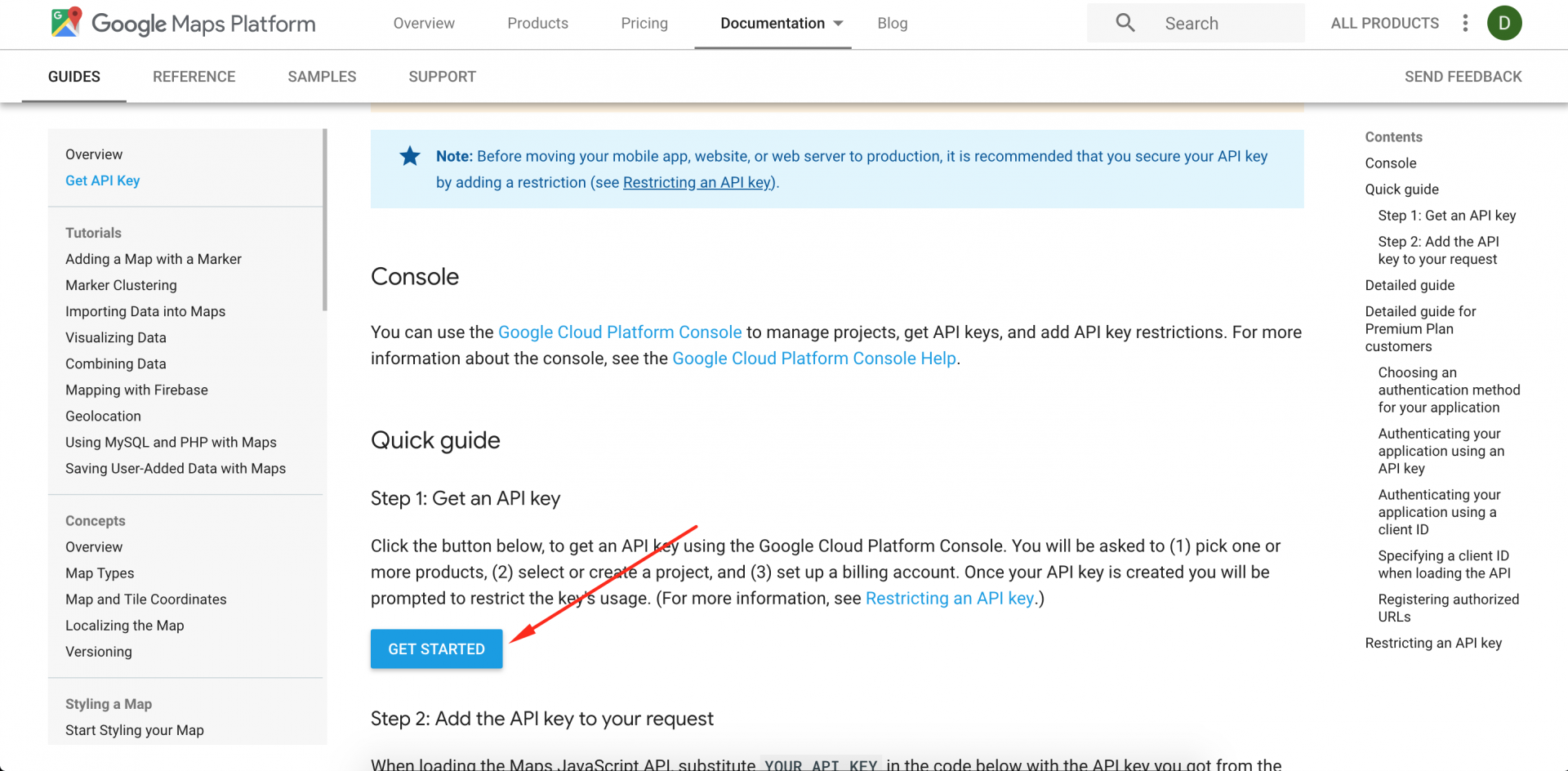This screenshot has width=1568, height=771.
Task: Open Map and Tile Coordinates page
Action: coord(146,599)
